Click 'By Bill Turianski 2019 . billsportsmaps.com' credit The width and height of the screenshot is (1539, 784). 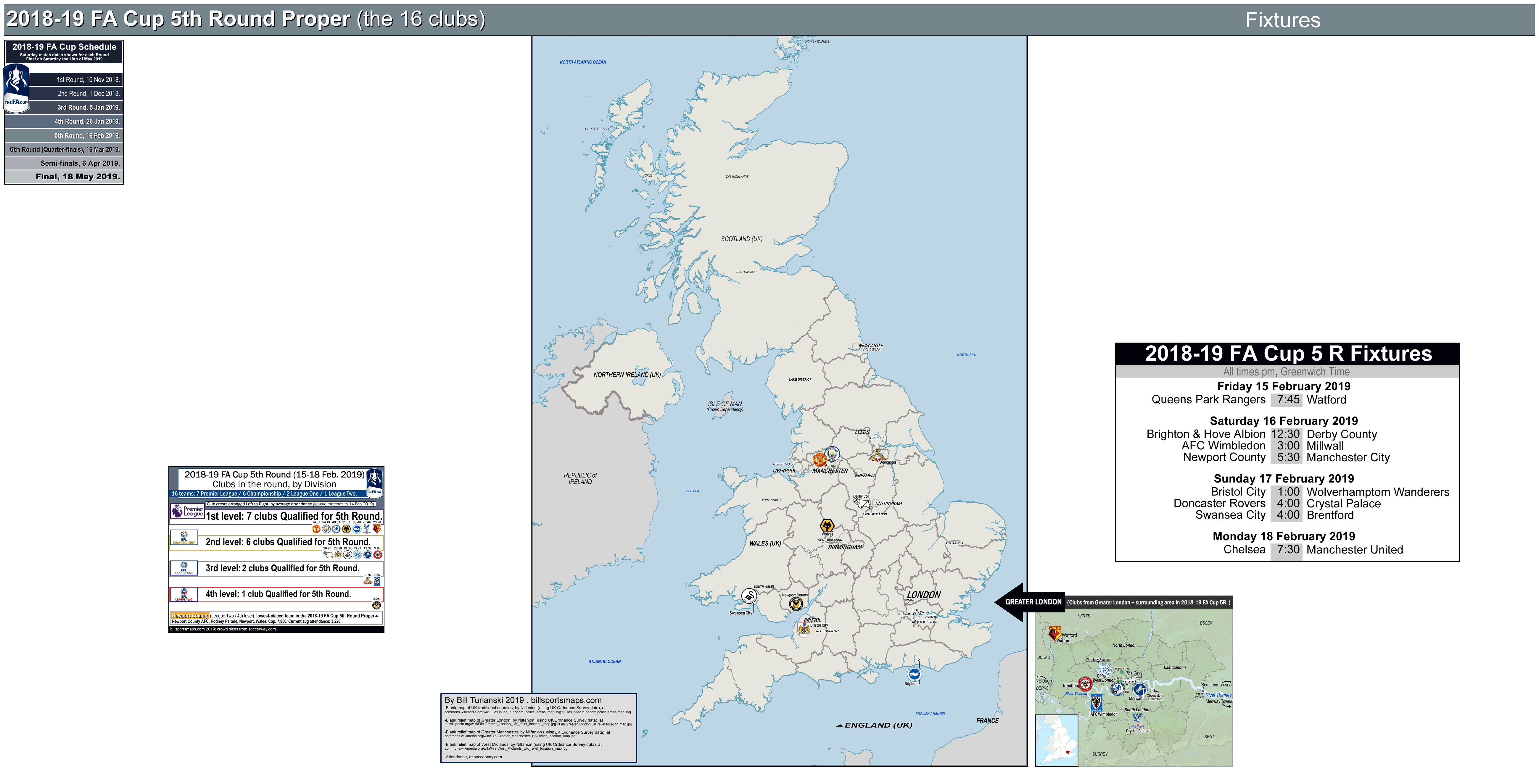(523, 700)
